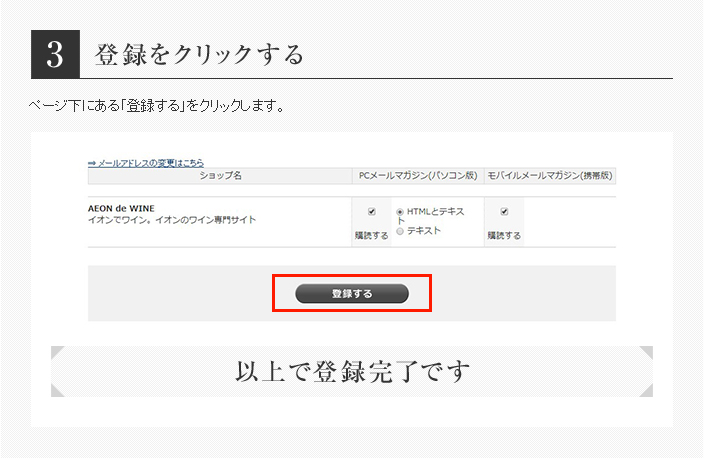
Task: Click the イオンでワイン。イオンのワイン専門サイト description text
Action: click(172, 220)
